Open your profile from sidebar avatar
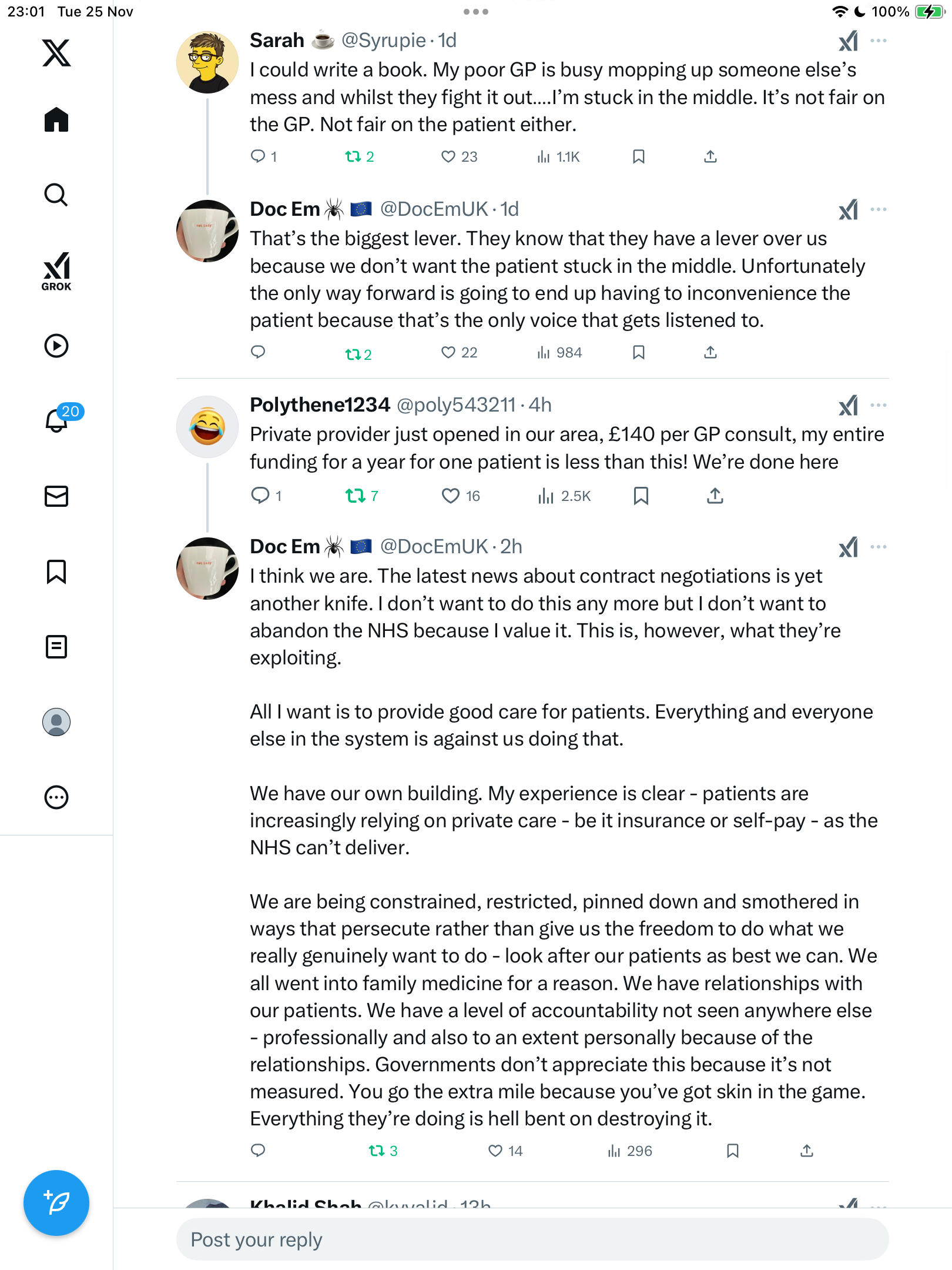Image resolution: width=952 pixels, height=1270 pixels. pos(56,722)
